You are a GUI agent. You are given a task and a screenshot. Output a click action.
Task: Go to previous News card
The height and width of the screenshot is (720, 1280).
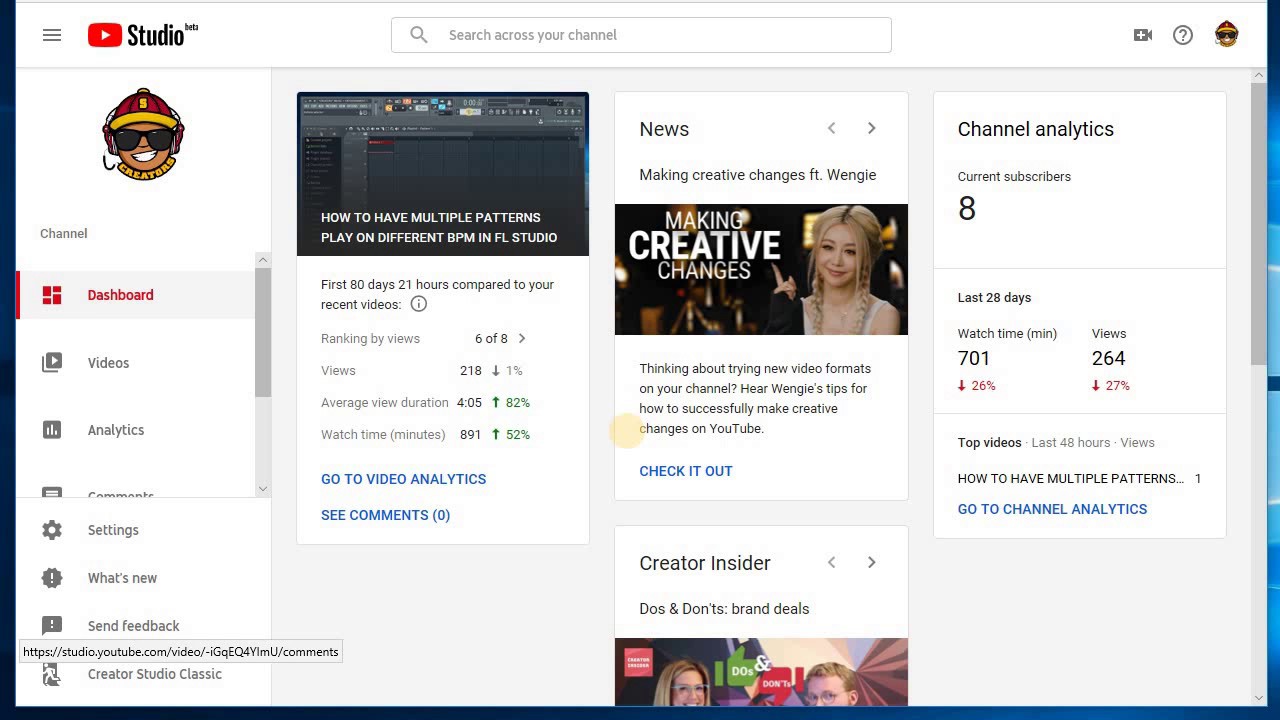coord(831,128)
